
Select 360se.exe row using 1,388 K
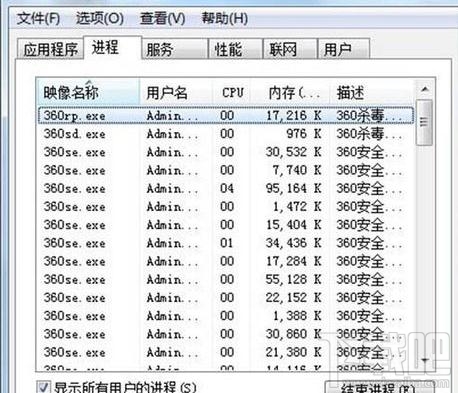click(x=226, y=316)
